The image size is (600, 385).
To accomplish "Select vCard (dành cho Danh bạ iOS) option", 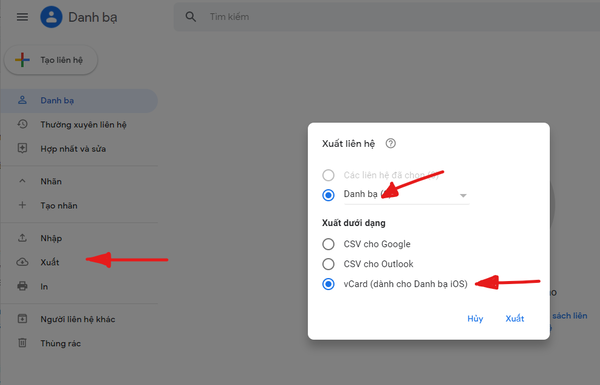I will click(x=328, y=284).
